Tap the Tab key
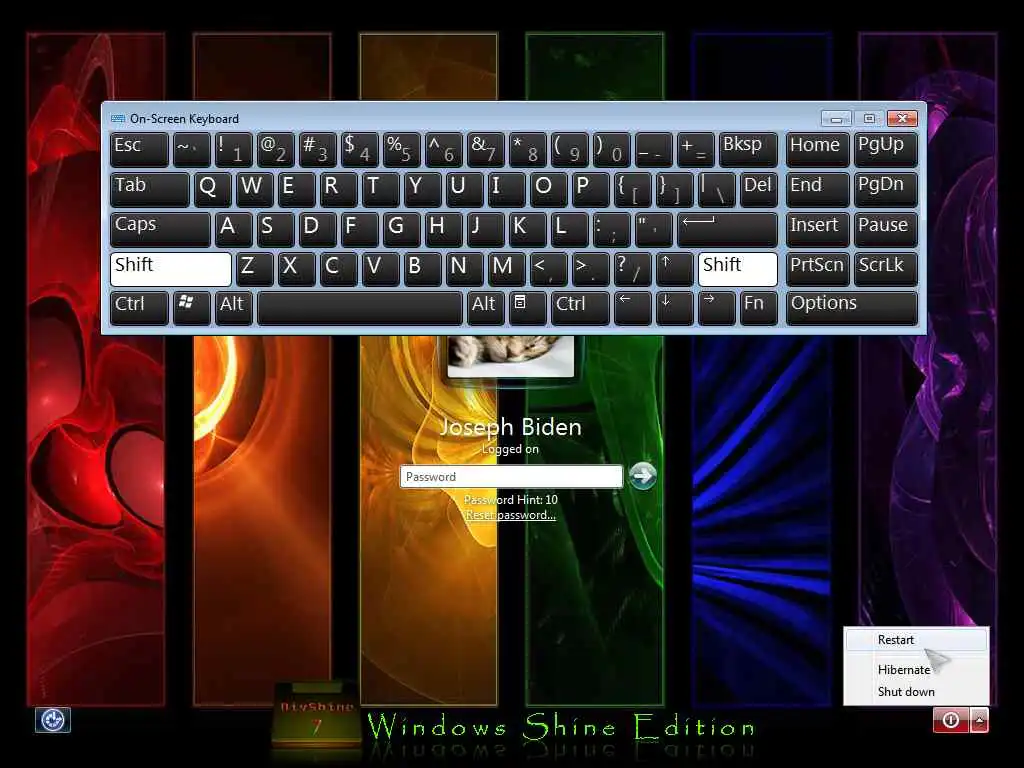Image resolution: width=1024 pixels, height=768 pixels. (x=150, y=189)
